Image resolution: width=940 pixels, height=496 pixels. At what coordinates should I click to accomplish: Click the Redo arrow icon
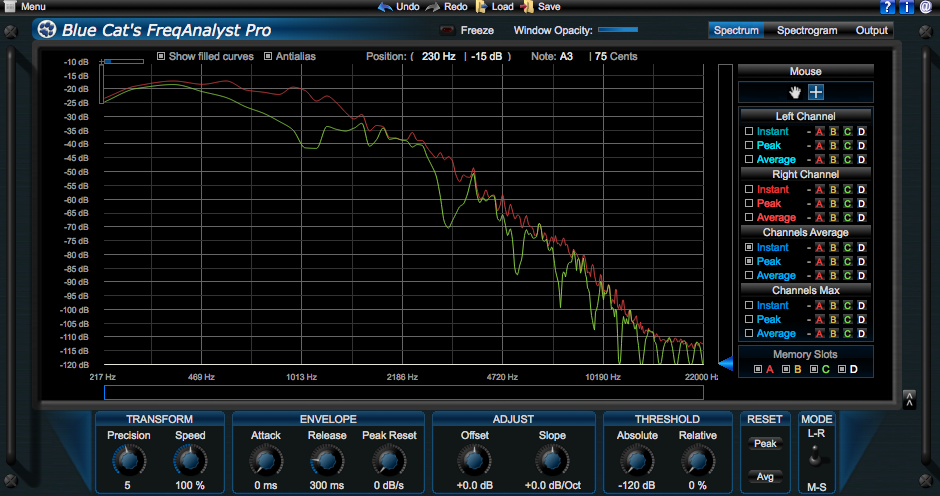pyautogui.click(x=433, y=7)
